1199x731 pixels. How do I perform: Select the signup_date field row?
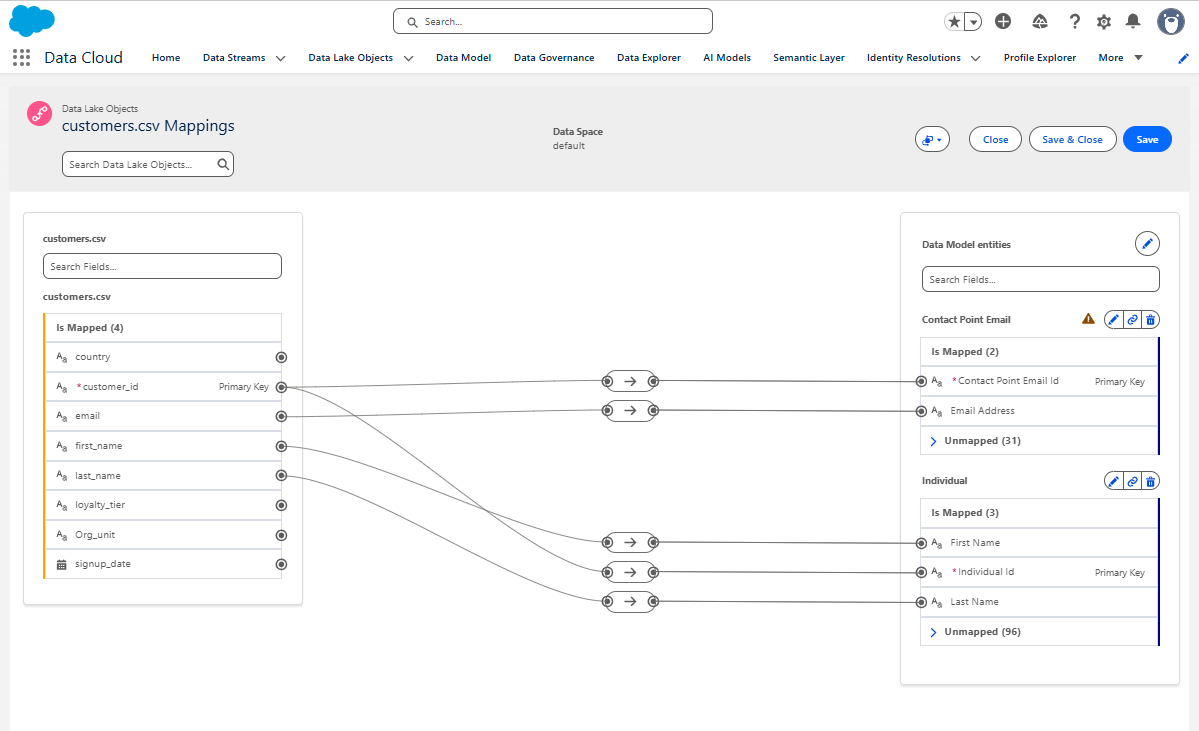coord(163,564)
